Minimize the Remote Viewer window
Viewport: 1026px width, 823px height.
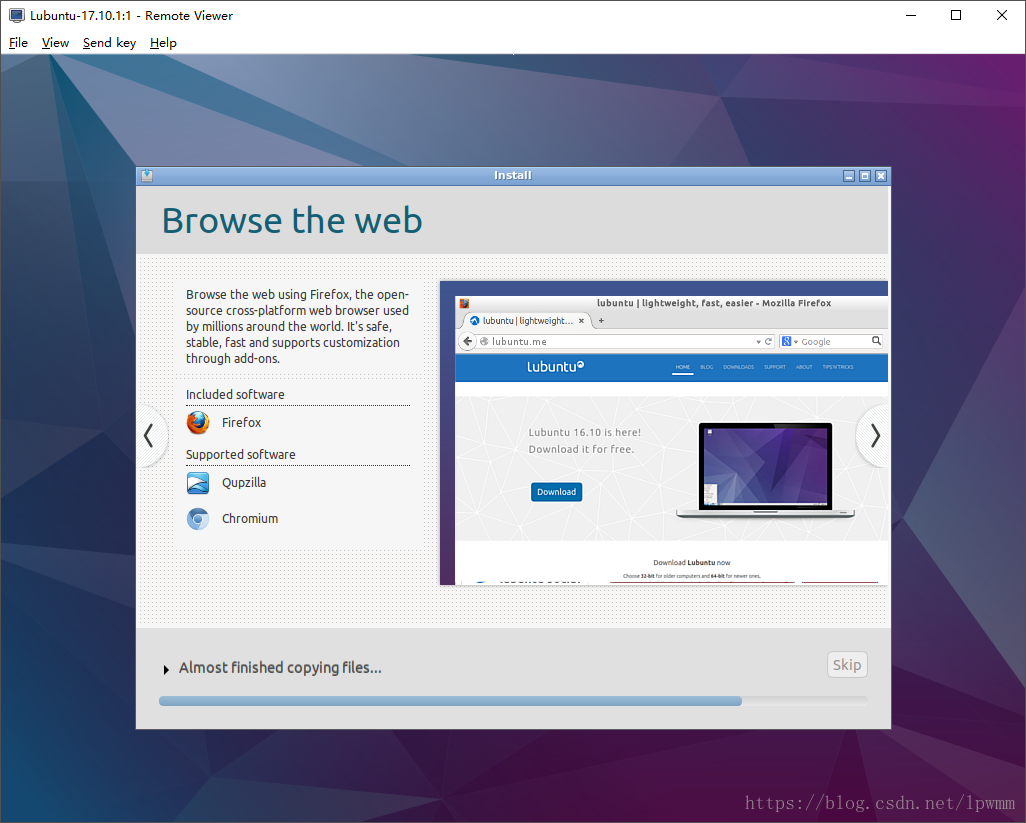911,15
